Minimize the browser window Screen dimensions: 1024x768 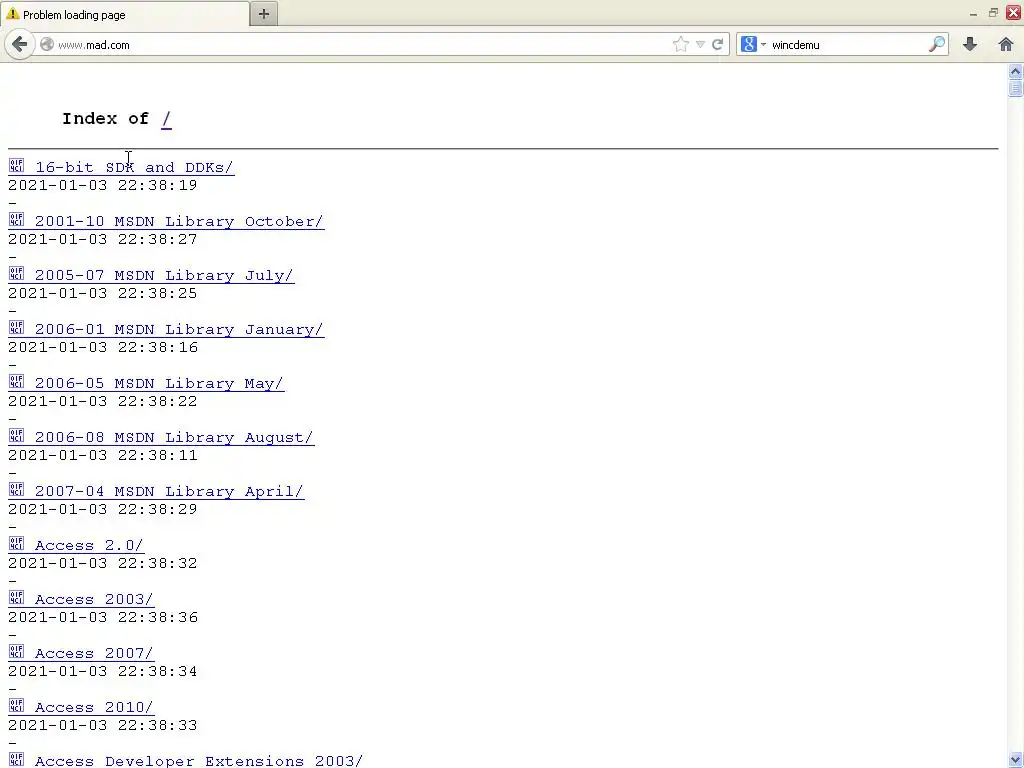pyautogui.click(x=973, y=13)
